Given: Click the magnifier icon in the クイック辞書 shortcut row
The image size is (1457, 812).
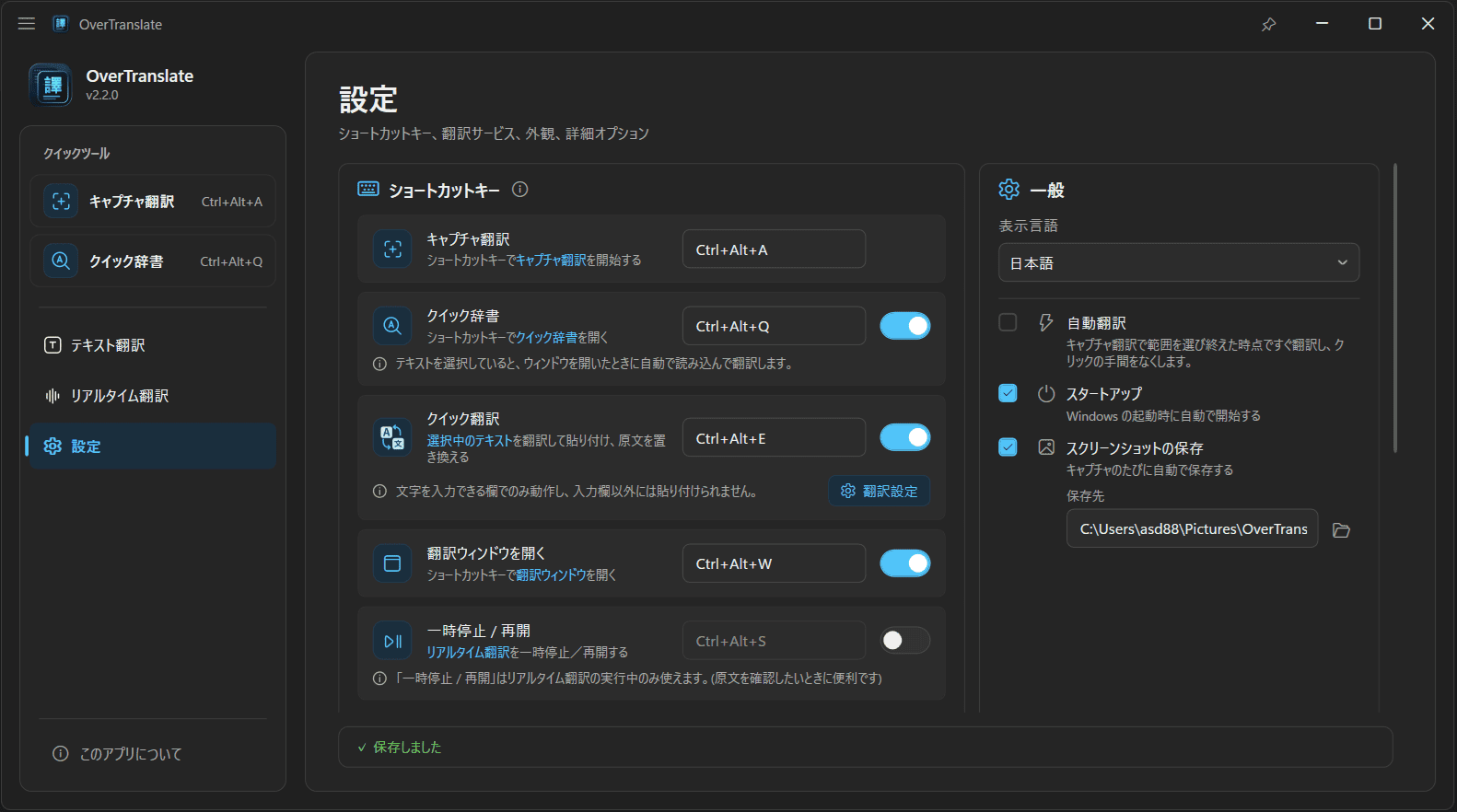Looking at the screenshot, I should click(x=392, y=326).
